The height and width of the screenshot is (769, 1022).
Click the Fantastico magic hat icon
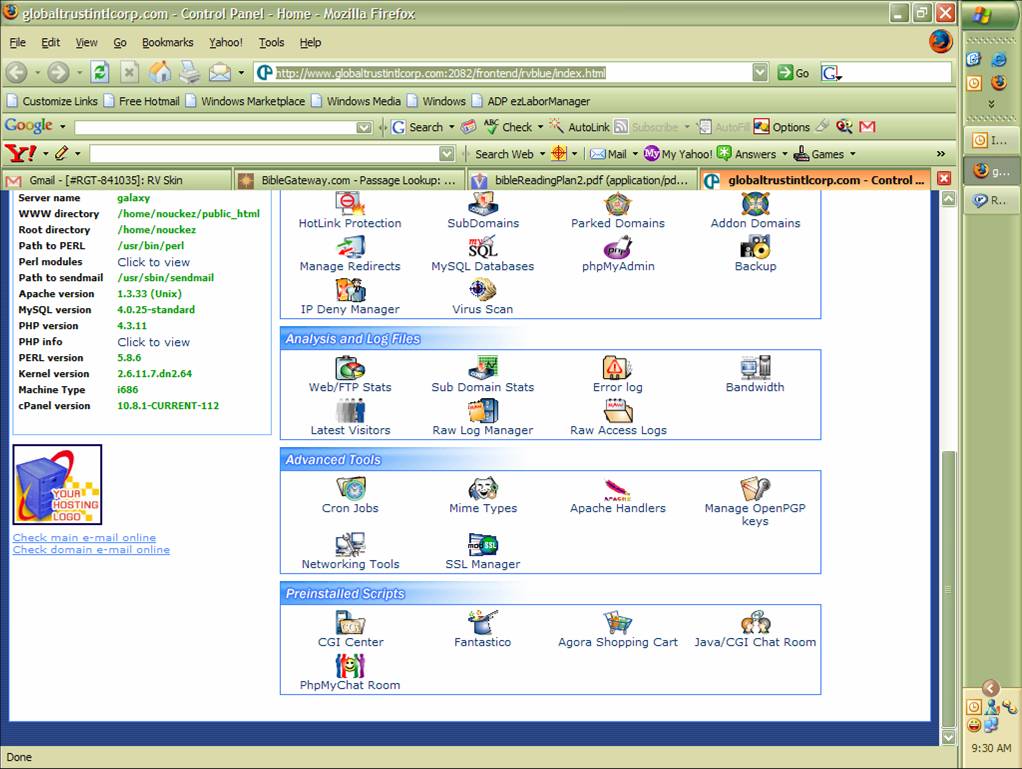click(482, 623)
